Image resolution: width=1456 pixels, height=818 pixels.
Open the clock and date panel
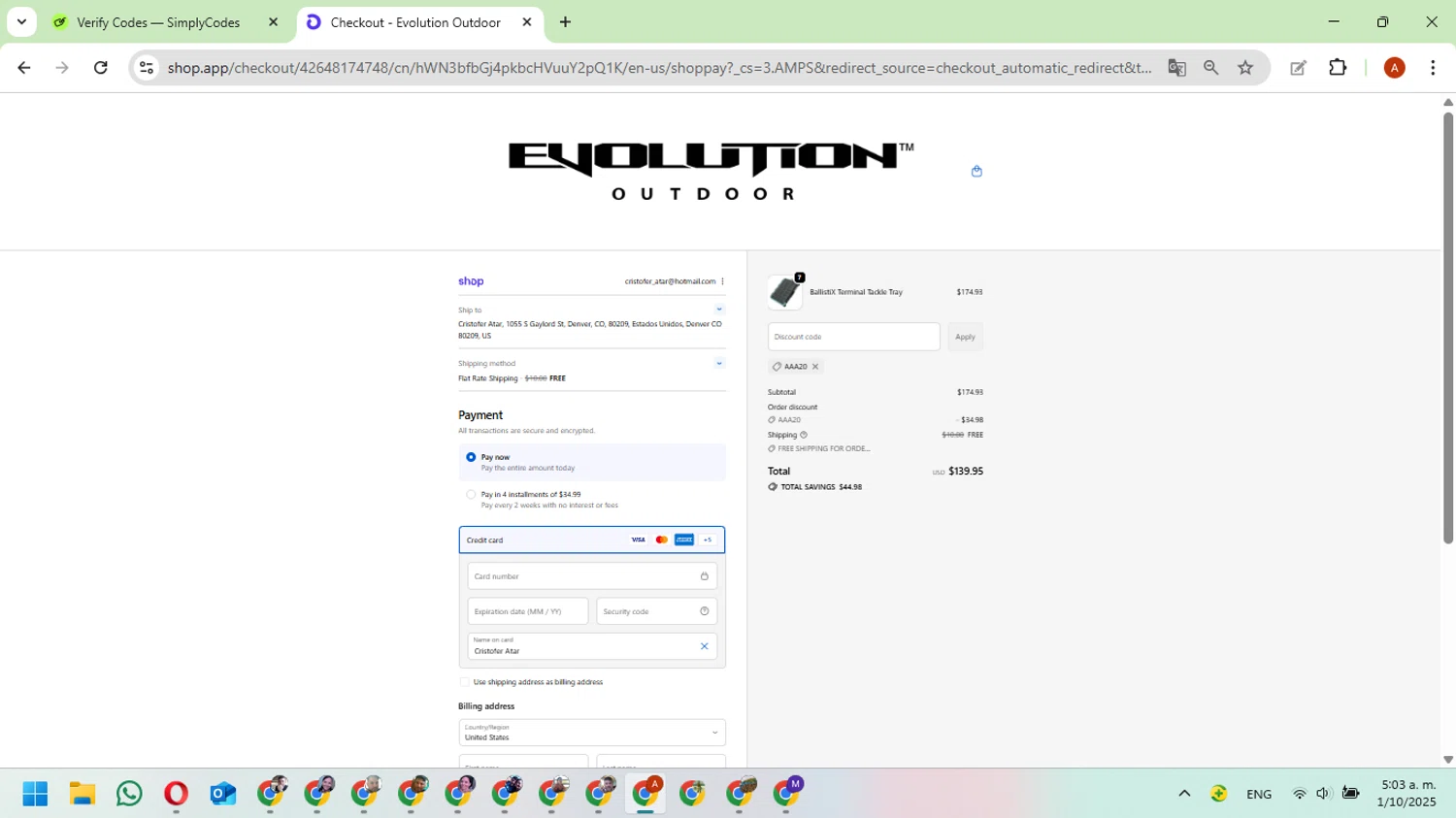1406,793
